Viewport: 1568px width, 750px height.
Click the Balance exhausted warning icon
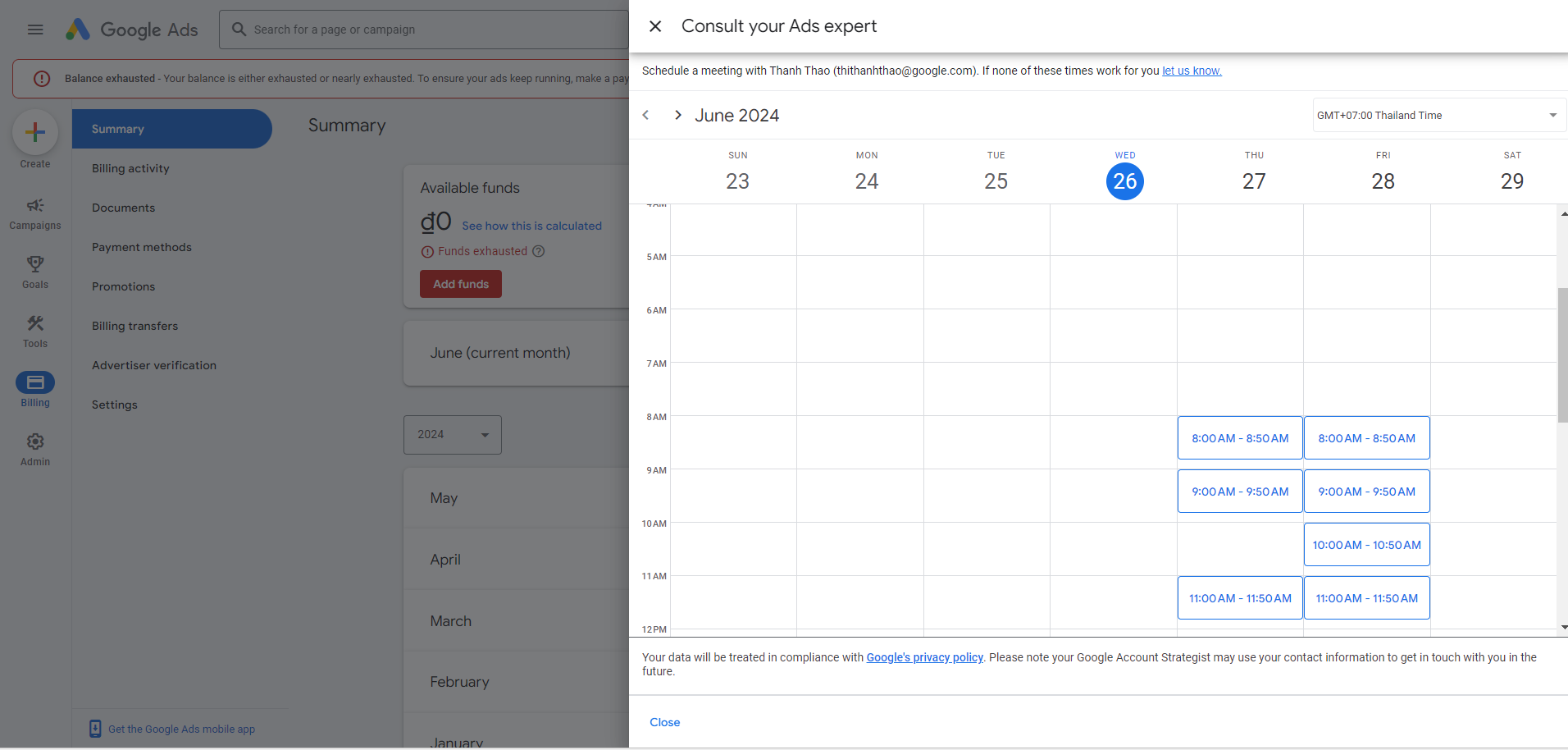tap(42, 79)
